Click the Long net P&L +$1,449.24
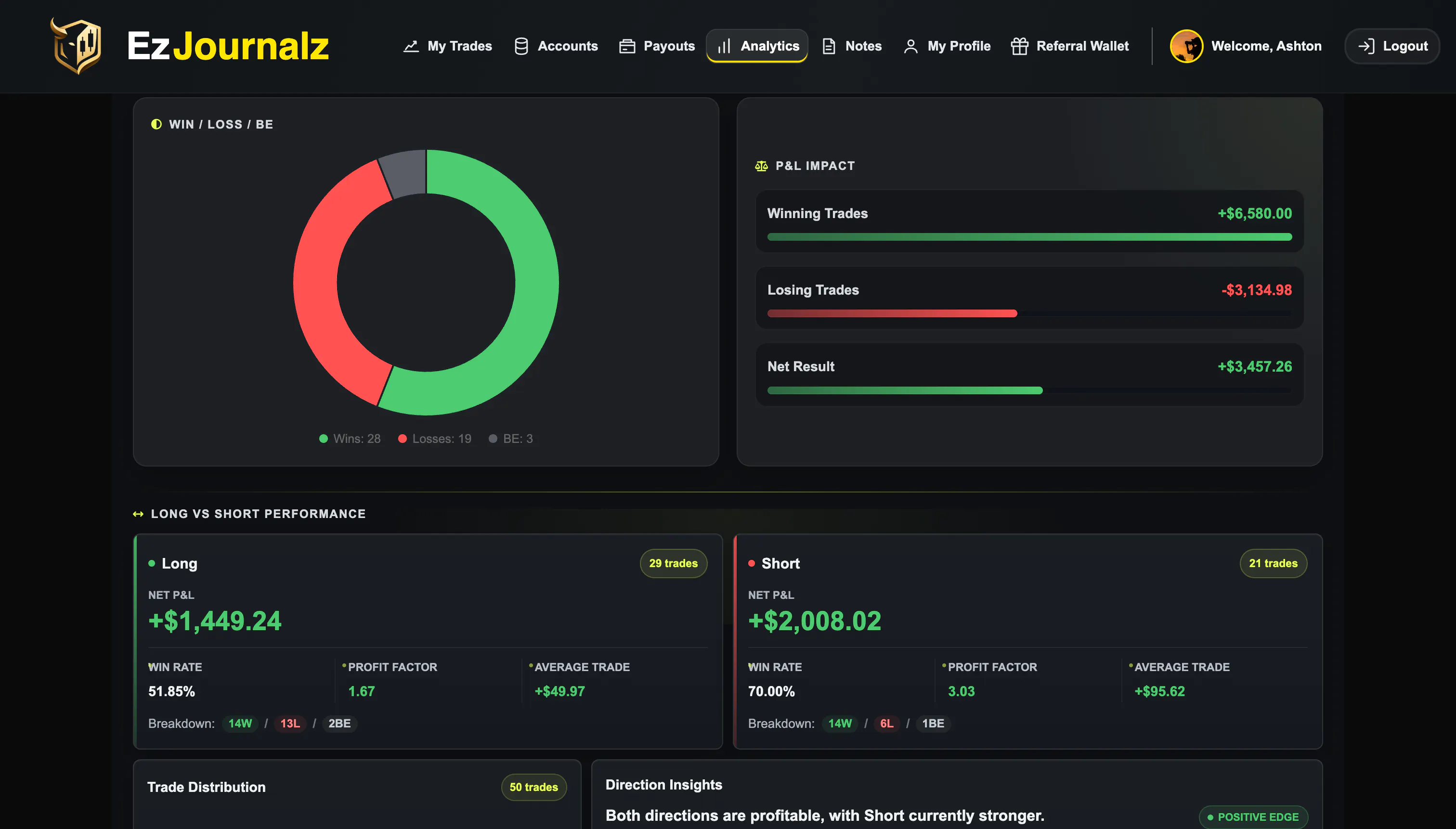The height and width of the screenshot is (829, 1456). coord(215,621)
